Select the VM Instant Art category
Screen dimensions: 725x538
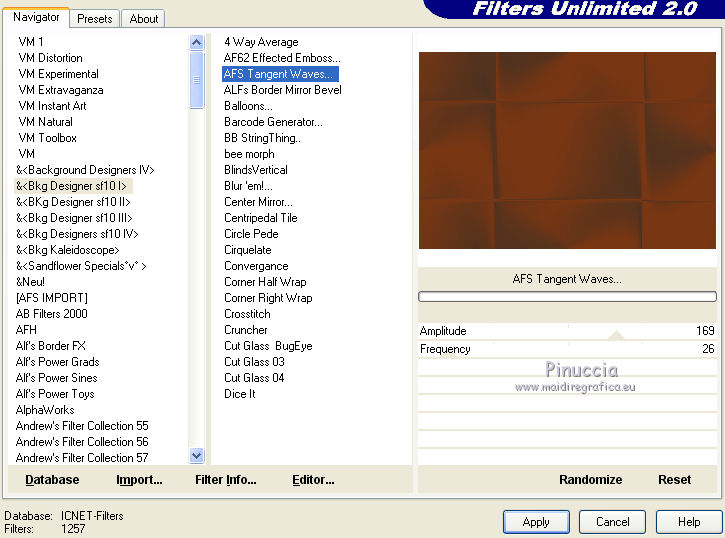coord(52,106)
